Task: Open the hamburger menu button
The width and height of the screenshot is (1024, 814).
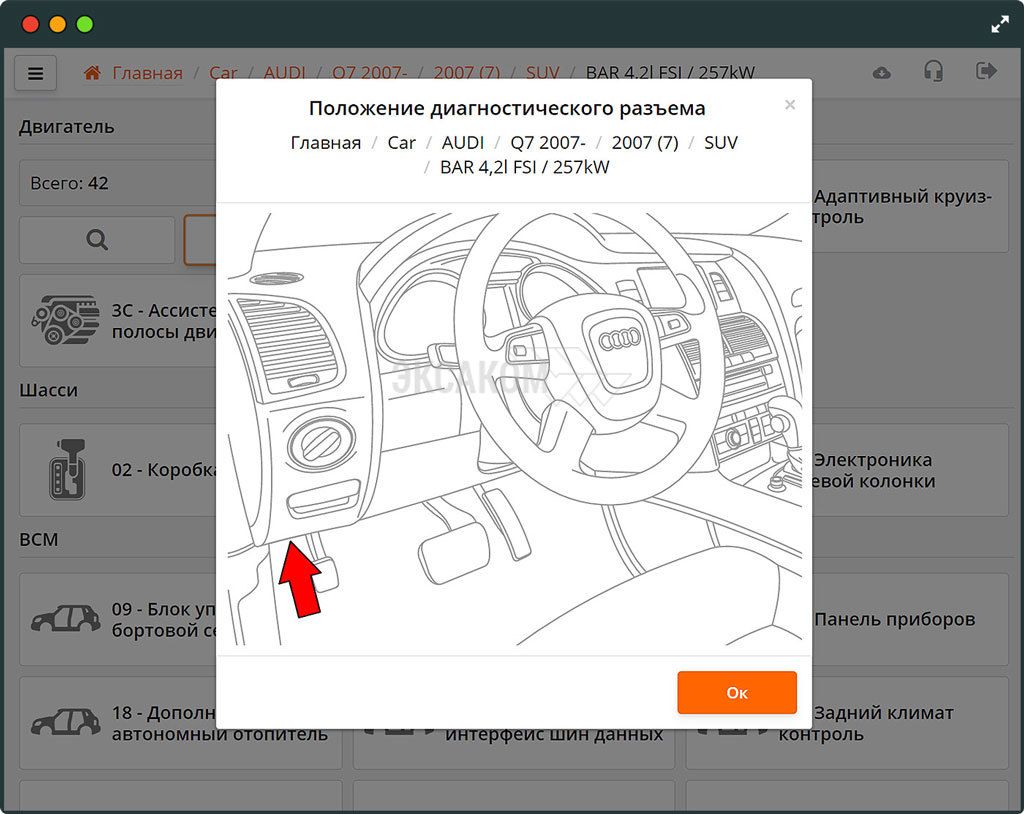Action: point(36,73)
